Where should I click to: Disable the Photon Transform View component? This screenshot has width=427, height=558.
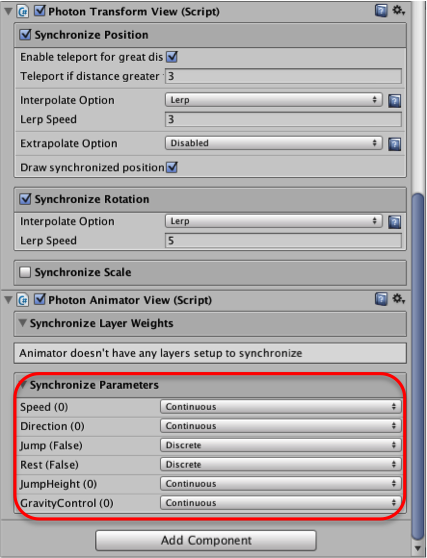tap(39, 11)
